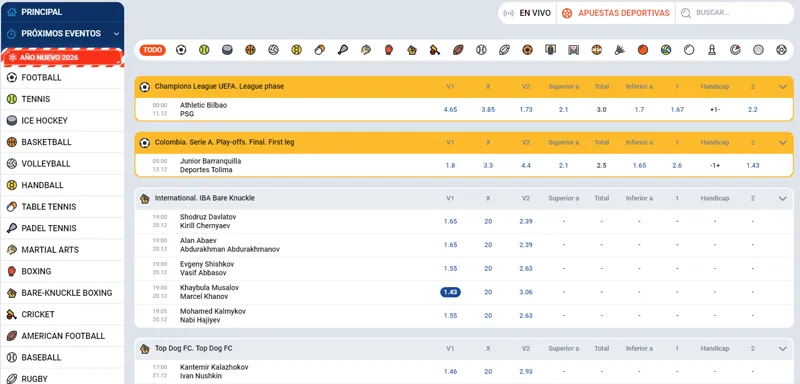Select the martial arts icon in top sports bar
Screen dimensions: 800x384
click(x=366, y=50)
